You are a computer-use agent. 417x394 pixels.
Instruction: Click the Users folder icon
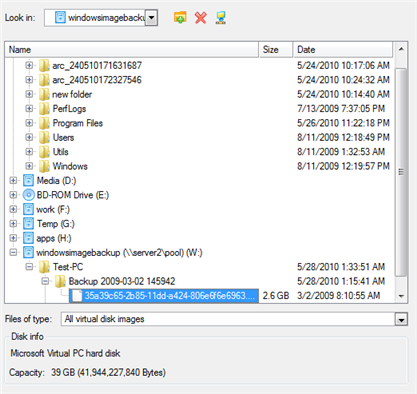[44, 137]
